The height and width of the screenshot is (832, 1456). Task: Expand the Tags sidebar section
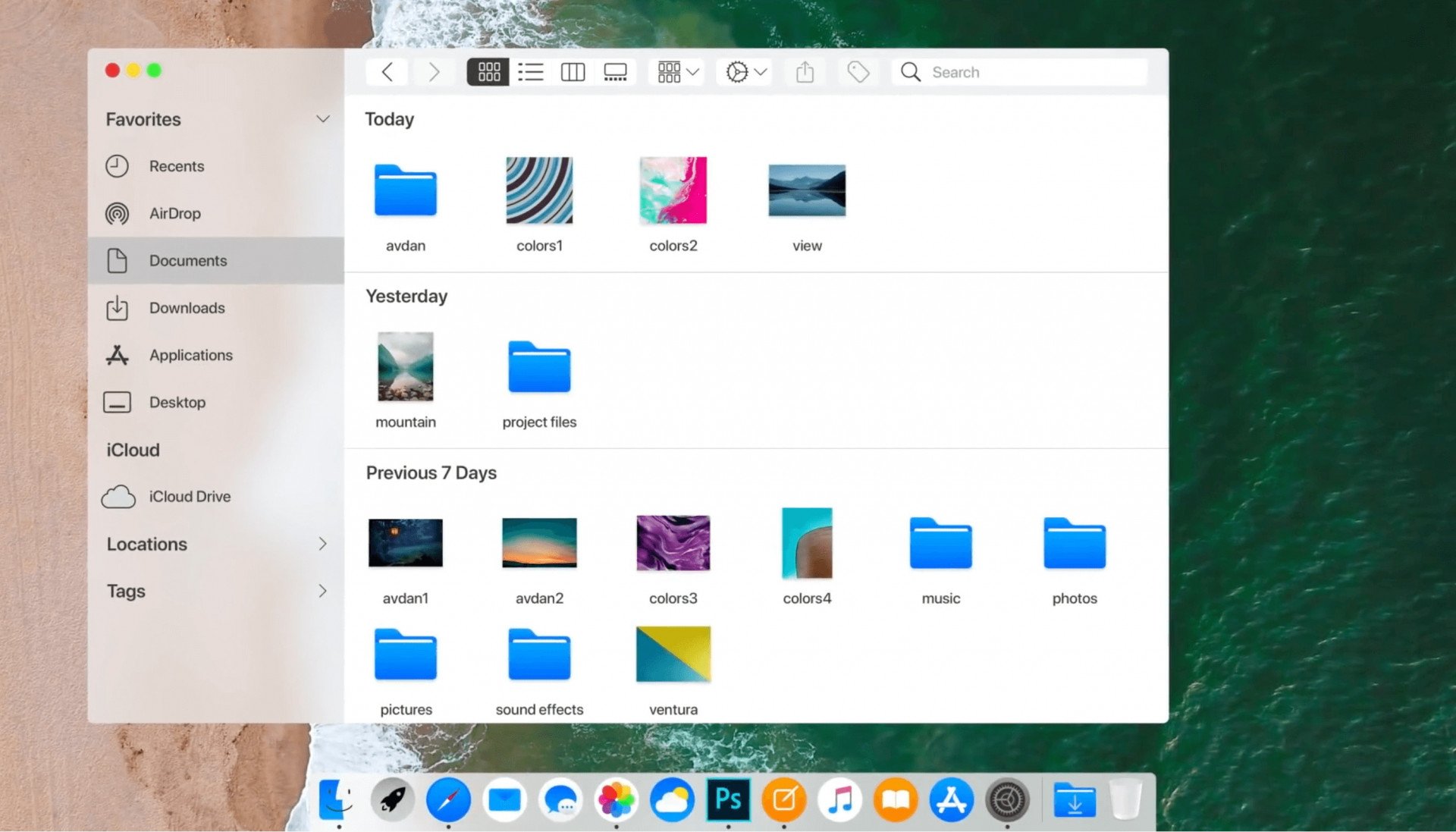coord(323,591)
